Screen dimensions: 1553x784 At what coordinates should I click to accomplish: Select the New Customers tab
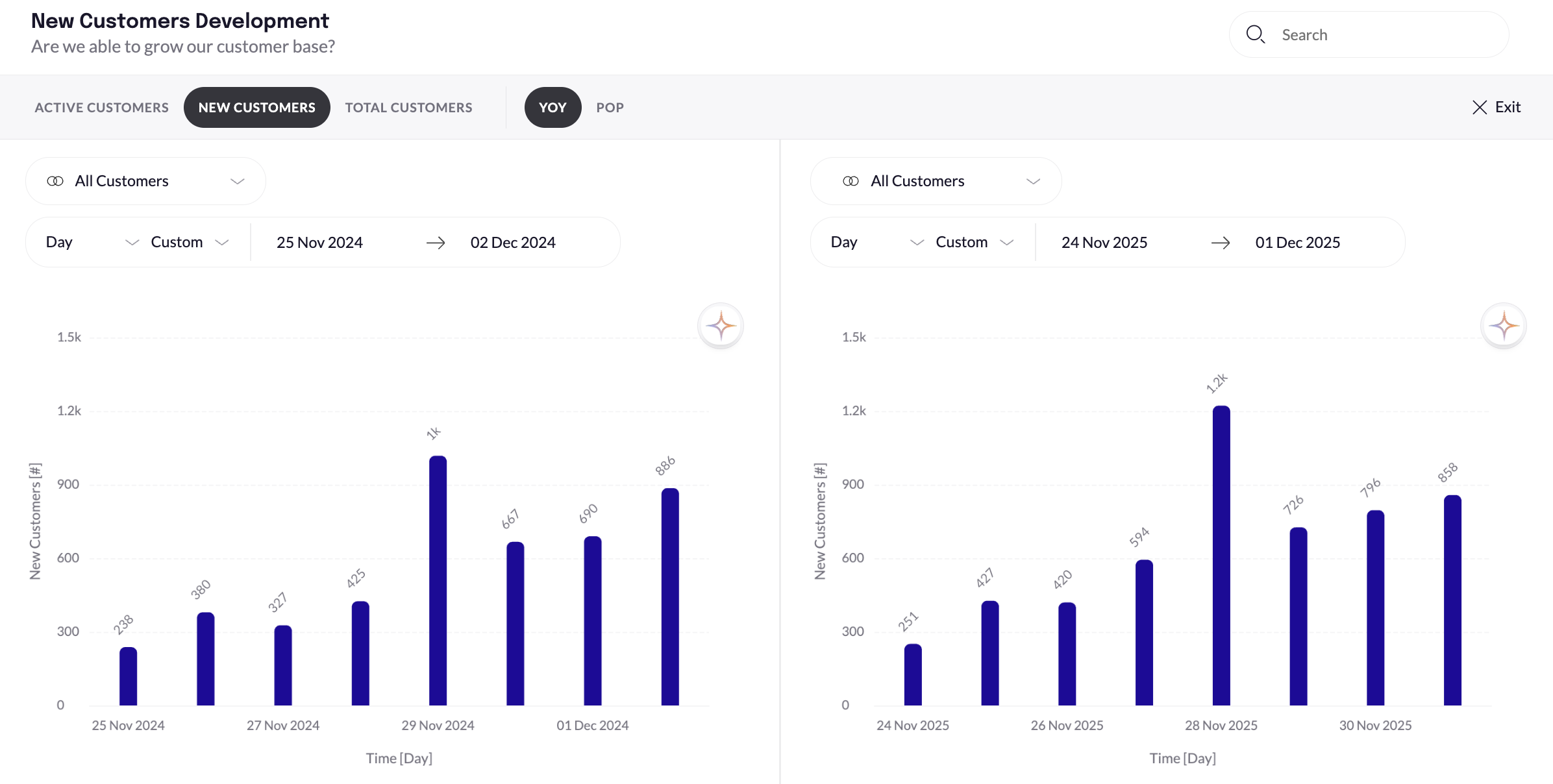256,108
